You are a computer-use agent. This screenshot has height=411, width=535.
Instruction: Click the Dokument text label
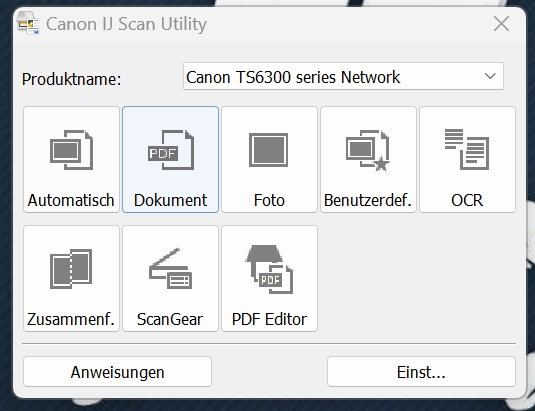(170, 200)
